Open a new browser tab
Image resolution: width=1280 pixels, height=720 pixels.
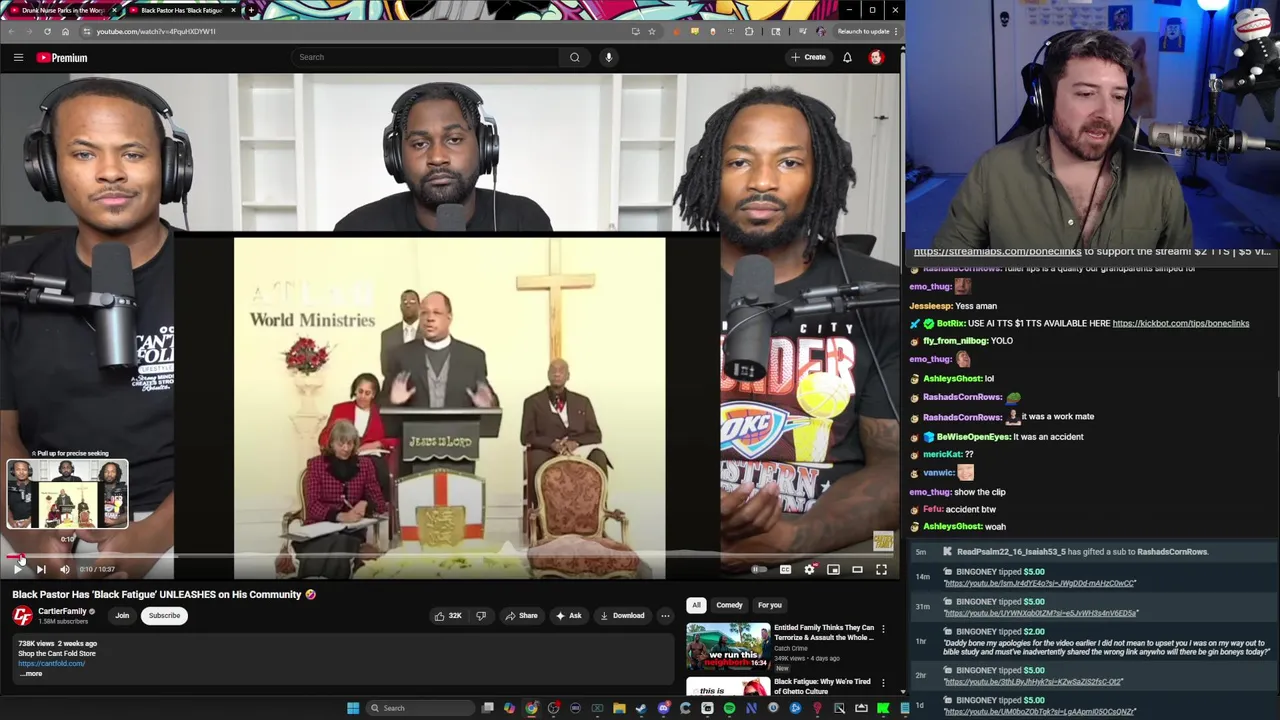click(250, 10)
